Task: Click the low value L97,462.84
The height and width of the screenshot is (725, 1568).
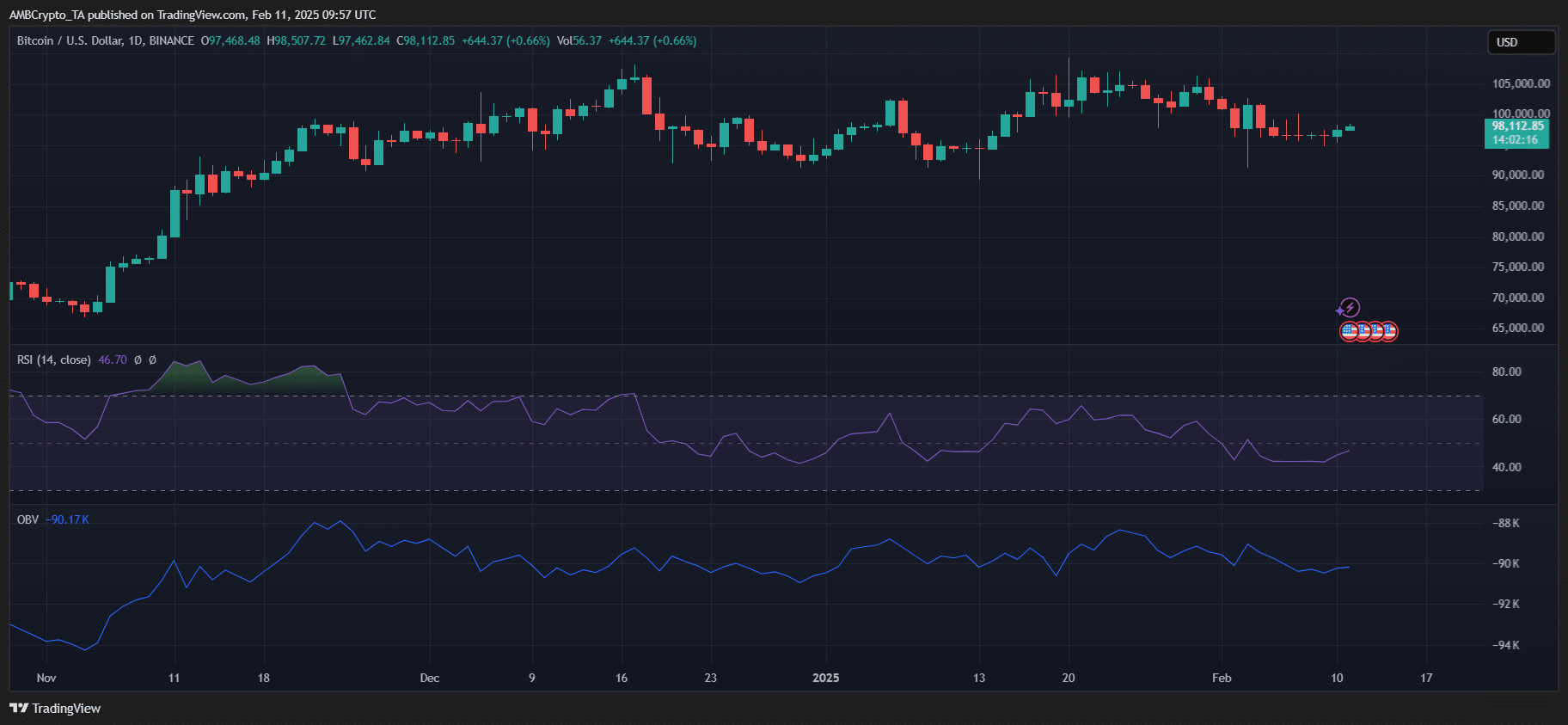Action: tap(361, 40)
